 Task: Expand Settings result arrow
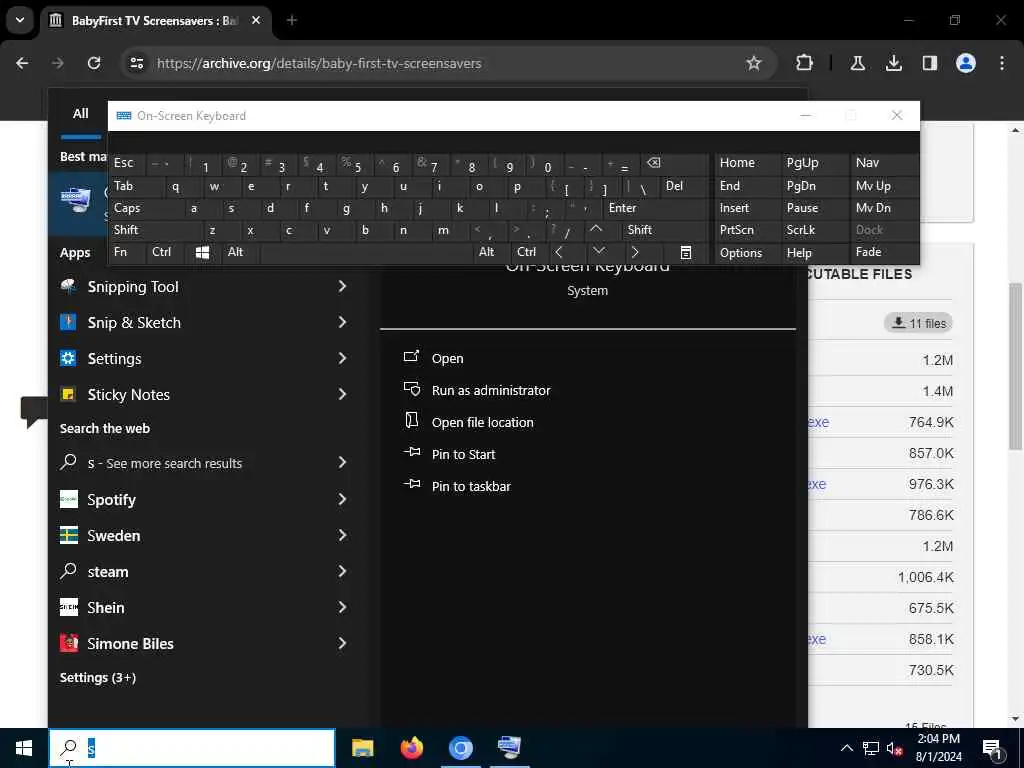click(x=342, y=358)
